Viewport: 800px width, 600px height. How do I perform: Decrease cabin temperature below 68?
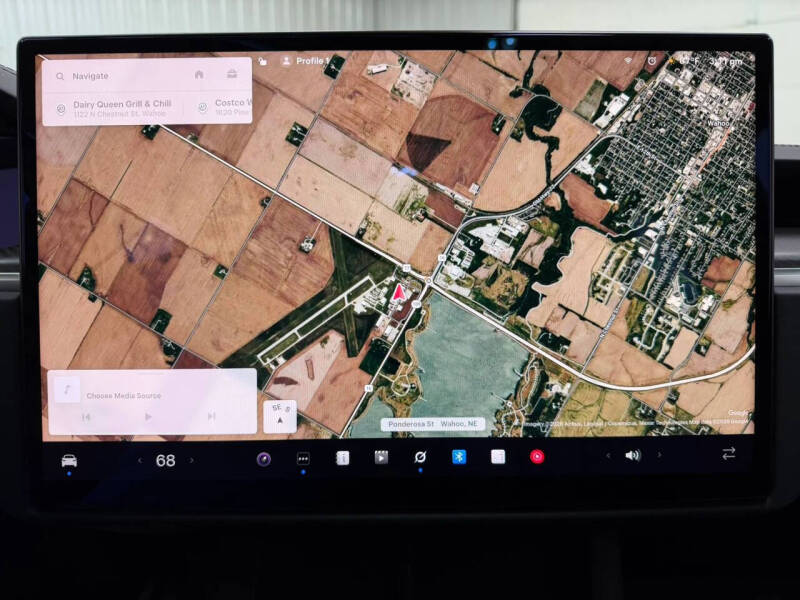tap(140, 461)
